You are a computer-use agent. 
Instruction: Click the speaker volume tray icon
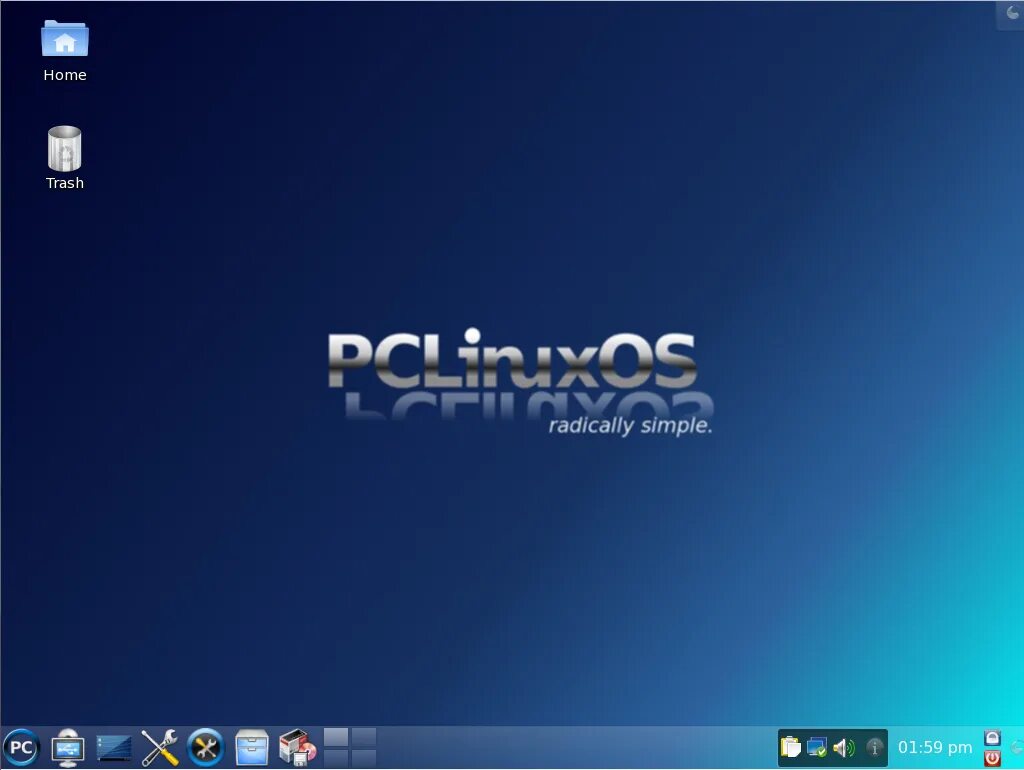(844, 747)
